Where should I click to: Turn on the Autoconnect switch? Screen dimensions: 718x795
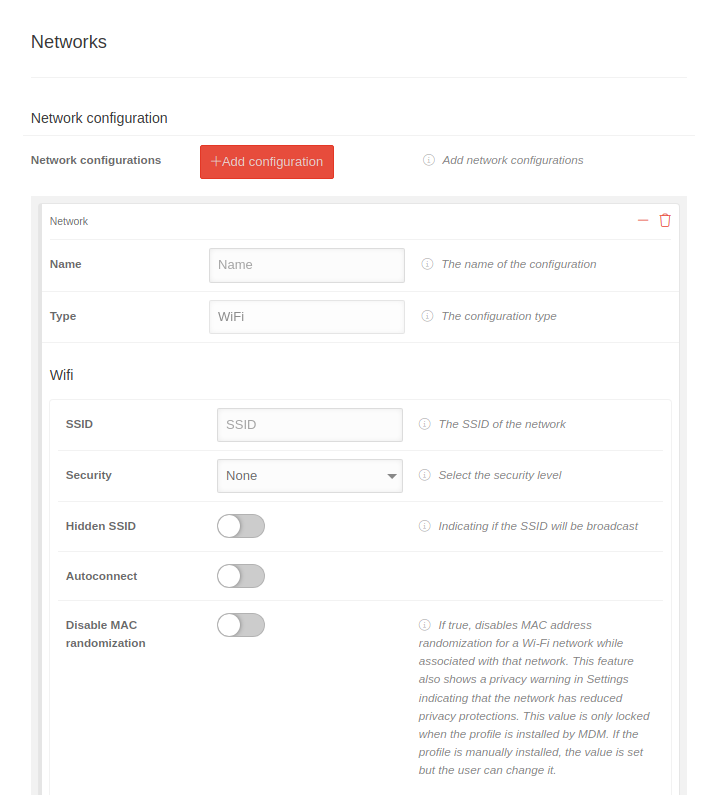[x=241, y=576]
